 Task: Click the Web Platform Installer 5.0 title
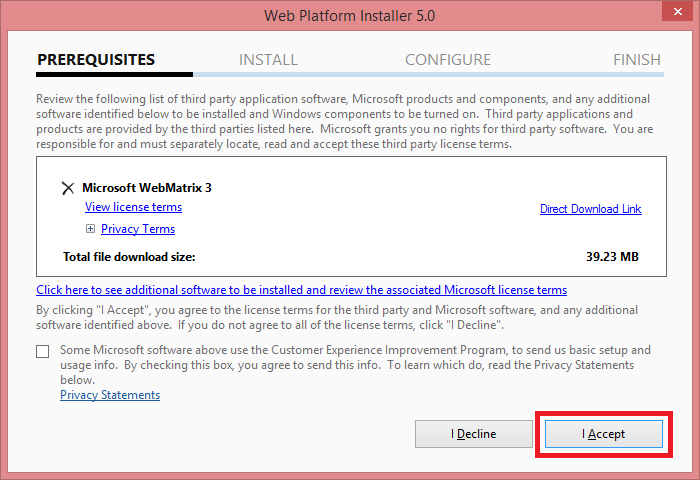tap(350, 16)
